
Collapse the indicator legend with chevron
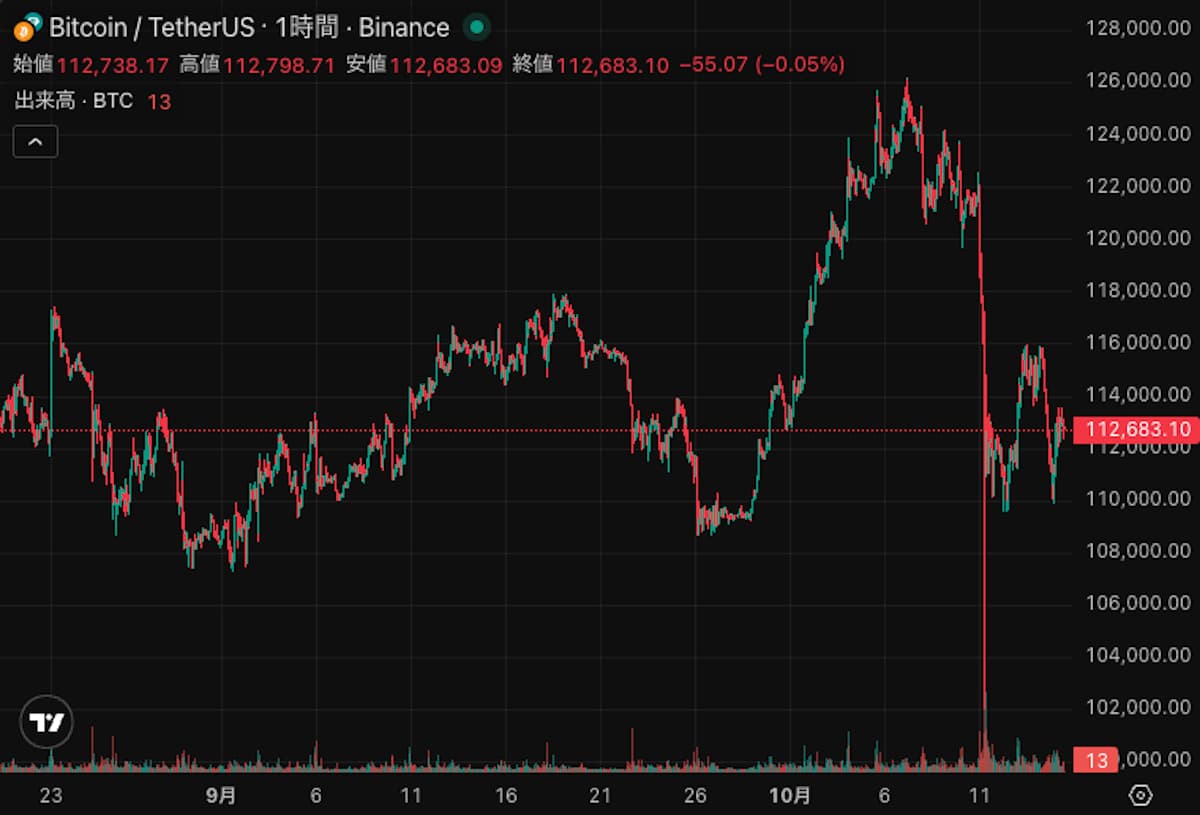tap(35, 142)
